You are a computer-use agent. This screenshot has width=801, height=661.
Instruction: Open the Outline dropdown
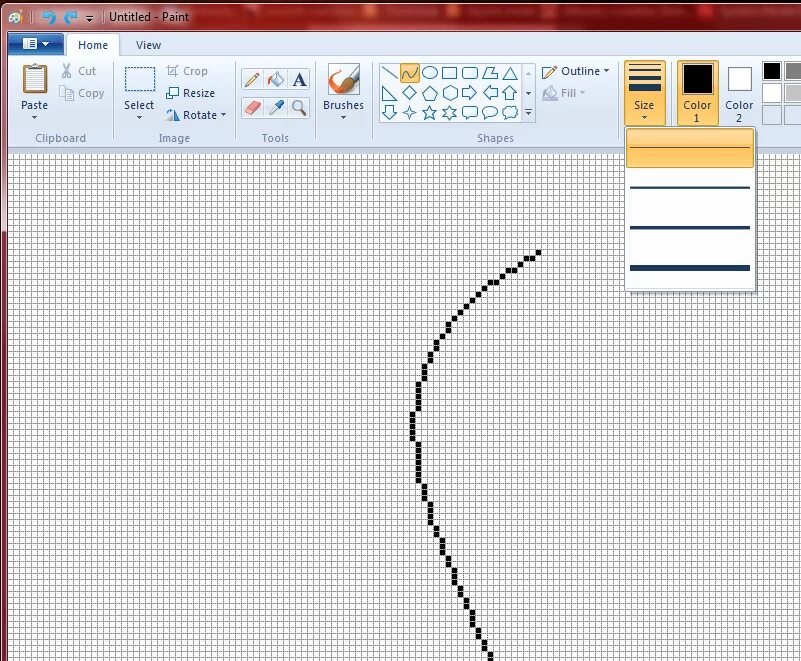576,72
